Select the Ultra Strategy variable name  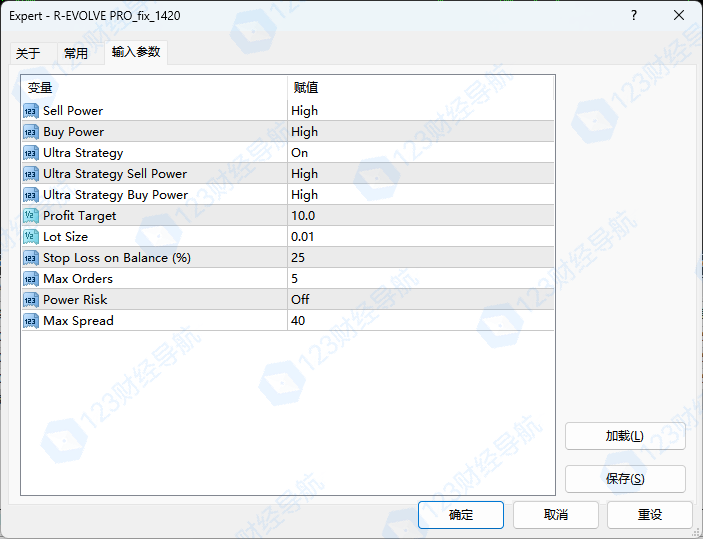click(83, 153)
